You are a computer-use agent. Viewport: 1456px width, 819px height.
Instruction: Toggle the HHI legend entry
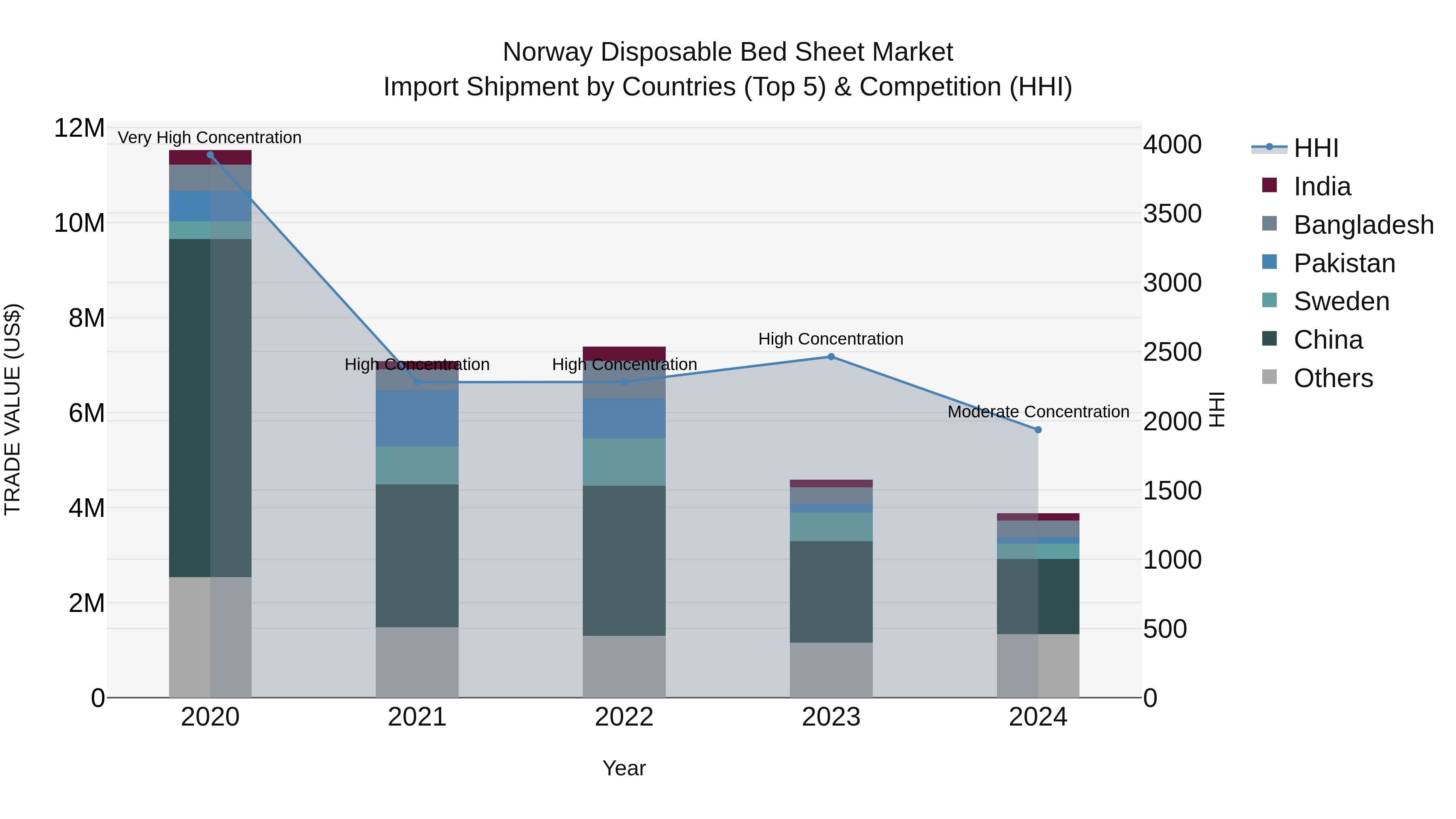pos(1295,148)
